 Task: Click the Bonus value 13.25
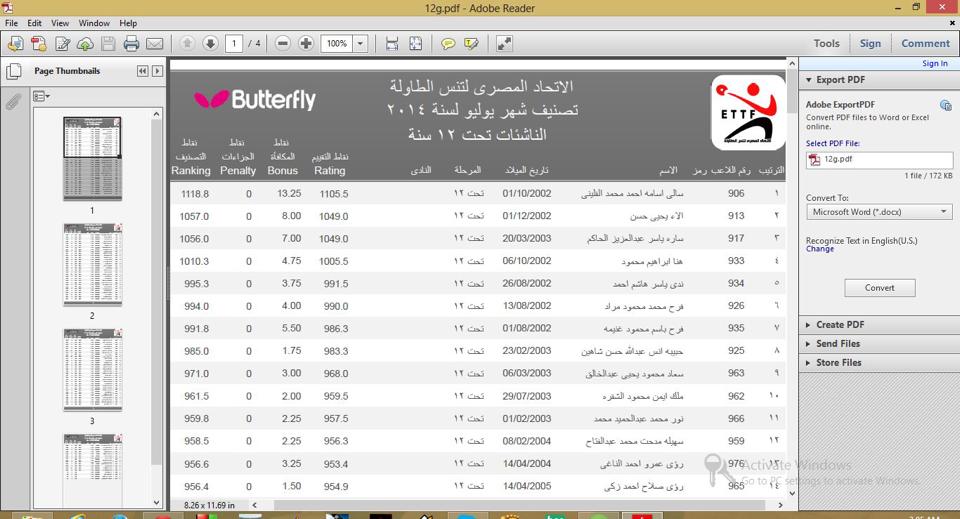click(289, 193)
